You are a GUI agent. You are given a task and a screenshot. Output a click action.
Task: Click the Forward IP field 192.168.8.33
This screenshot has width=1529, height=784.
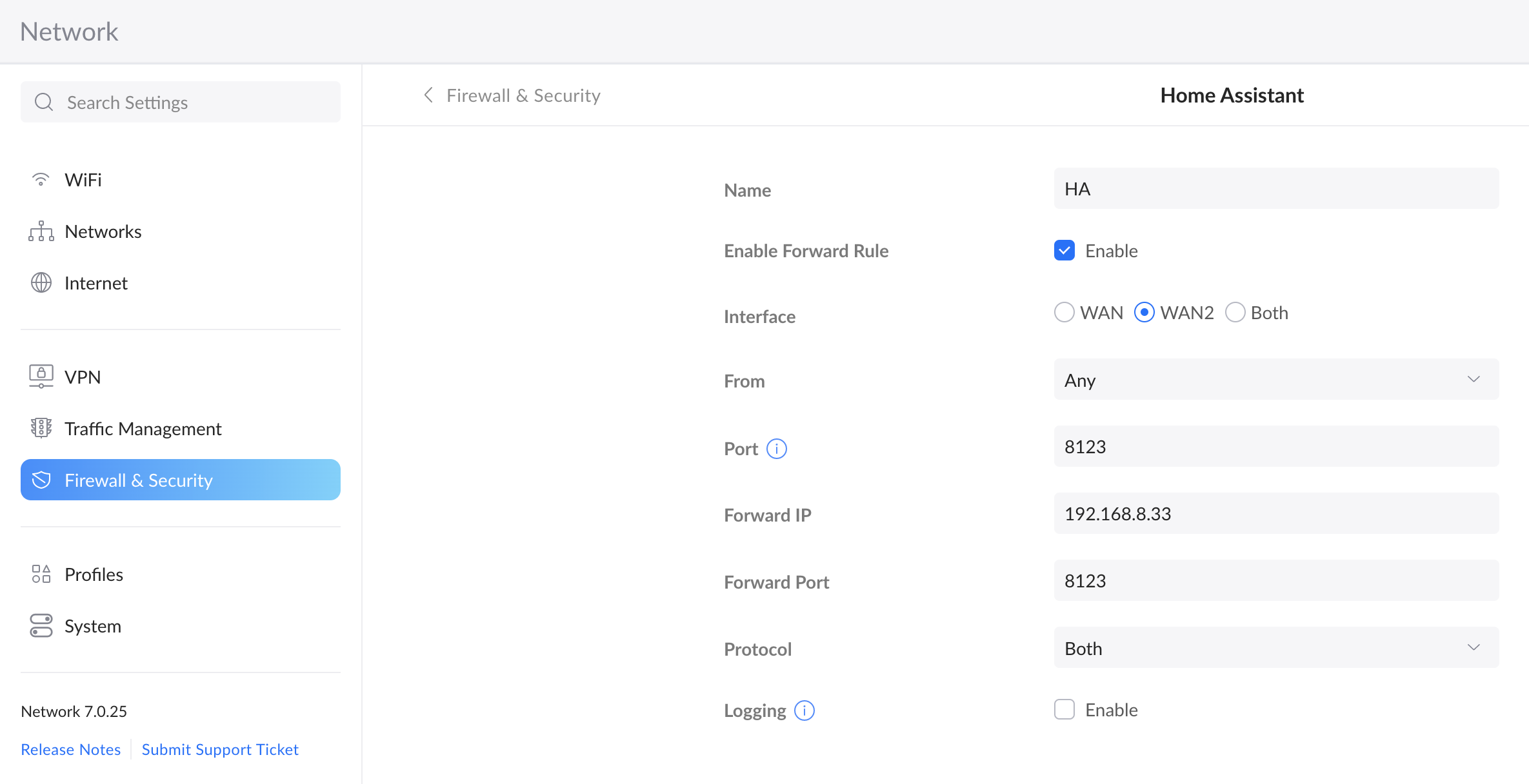point(1276,513)
